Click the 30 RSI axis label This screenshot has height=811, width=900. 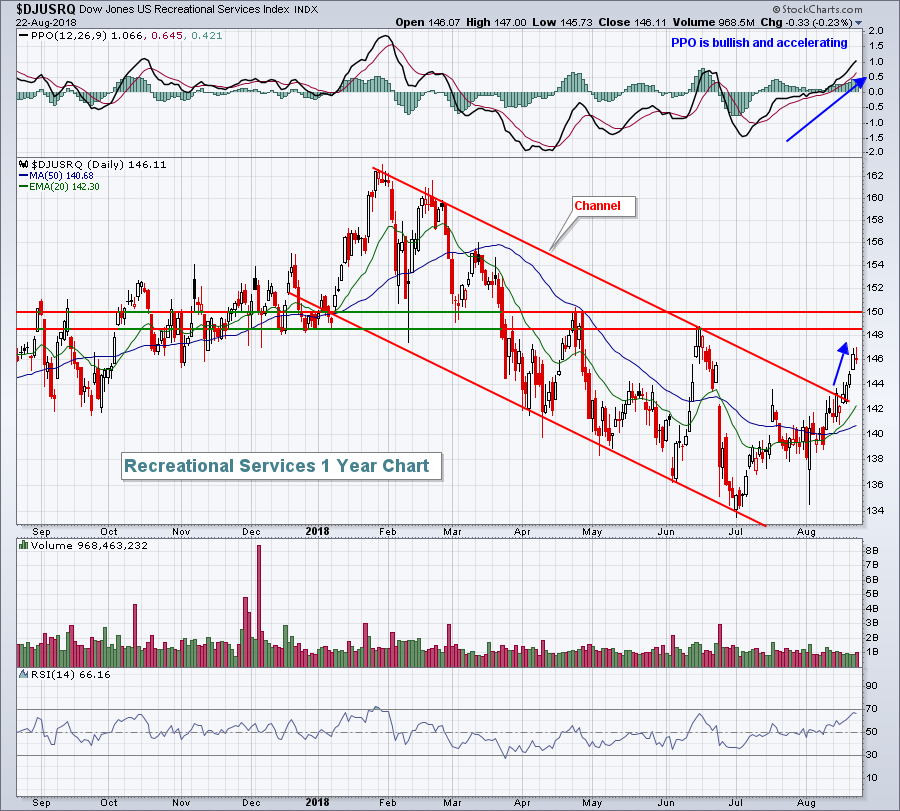tap(872, 755)
